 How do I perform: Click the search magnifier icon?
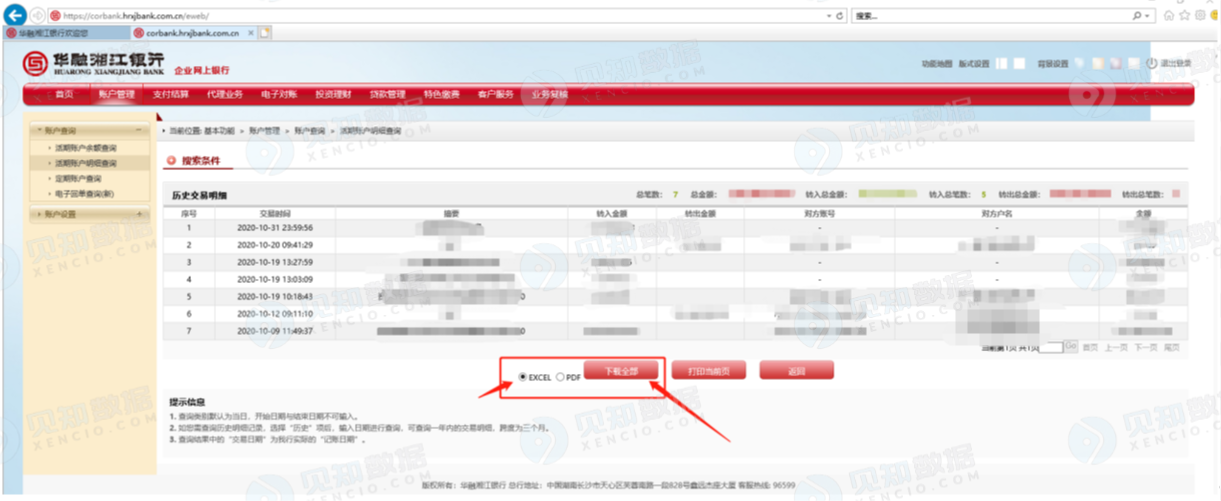point(1136,16)
